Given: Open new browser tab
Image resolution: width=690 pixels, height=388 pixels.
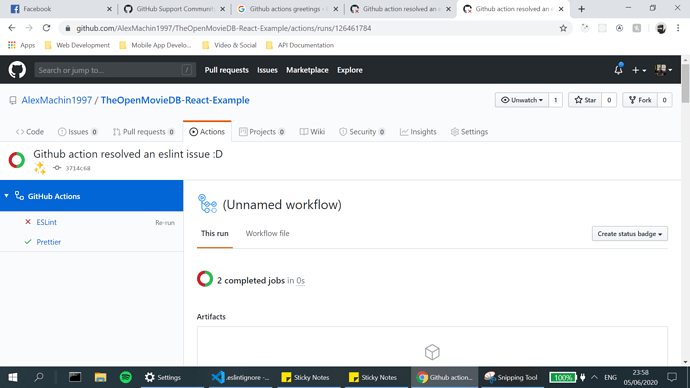Looking at the screenshot, I should 581,9.
